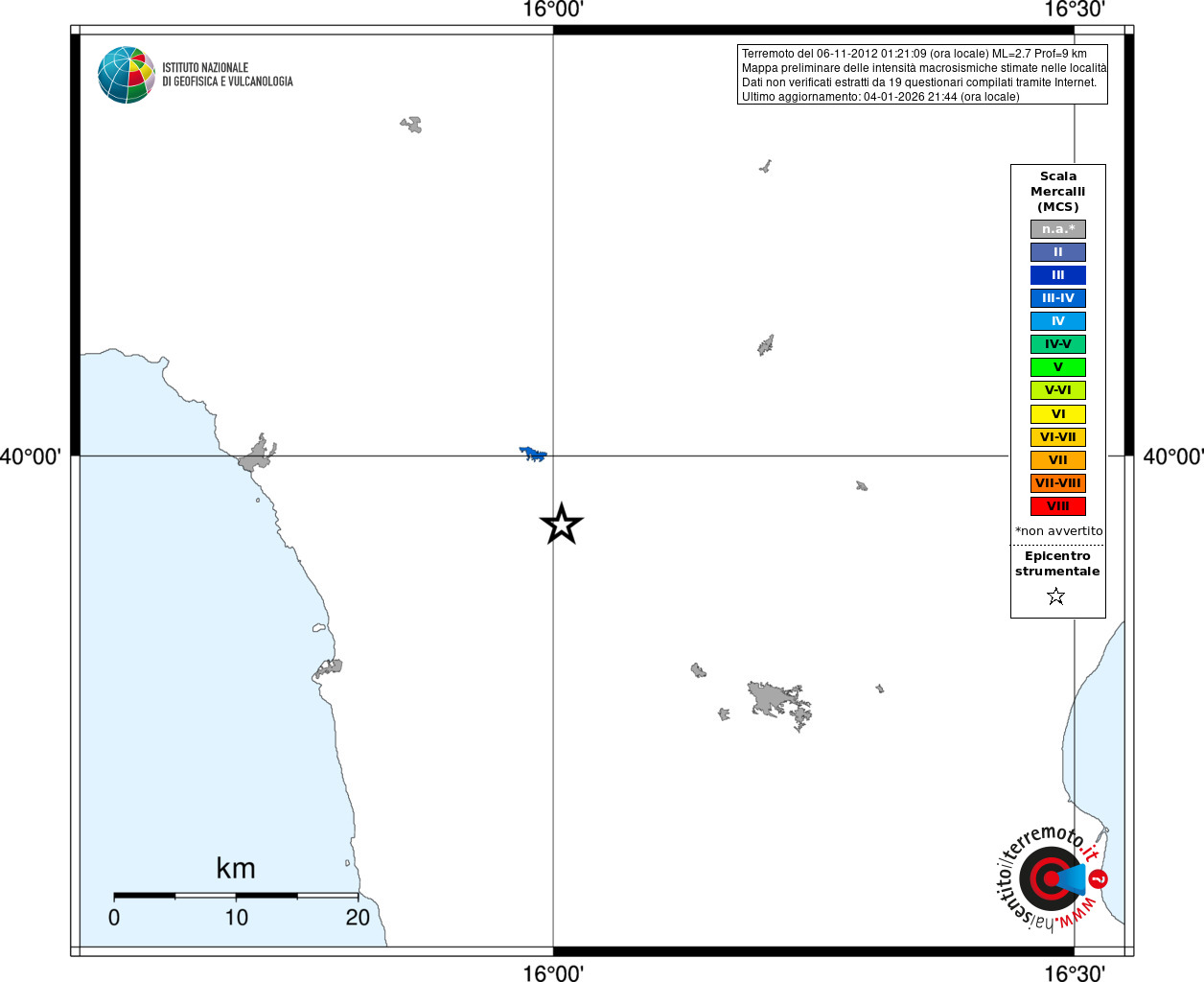Click the left 40°00' latitude label
Screen dimensions: 1204x982
pos(30,456)
